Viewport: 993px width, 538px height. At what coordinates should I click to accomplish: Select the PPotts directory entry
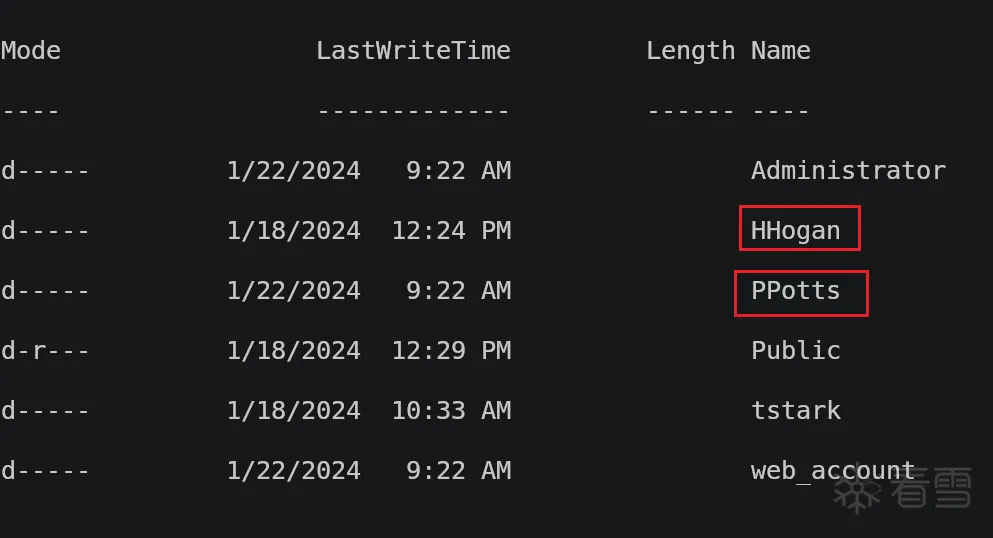click(x=795, y=291)
